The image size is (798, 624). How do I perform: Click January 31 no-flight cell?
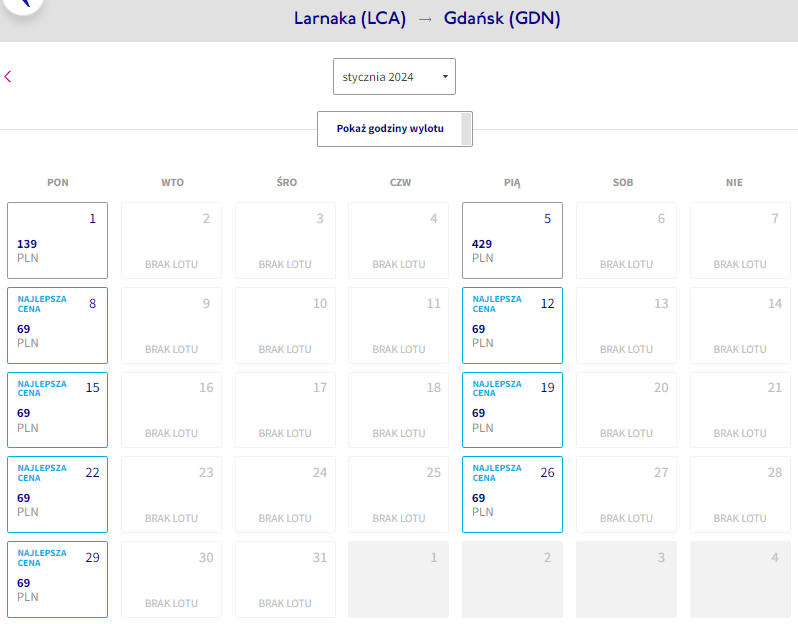click(x=285, y=579)
